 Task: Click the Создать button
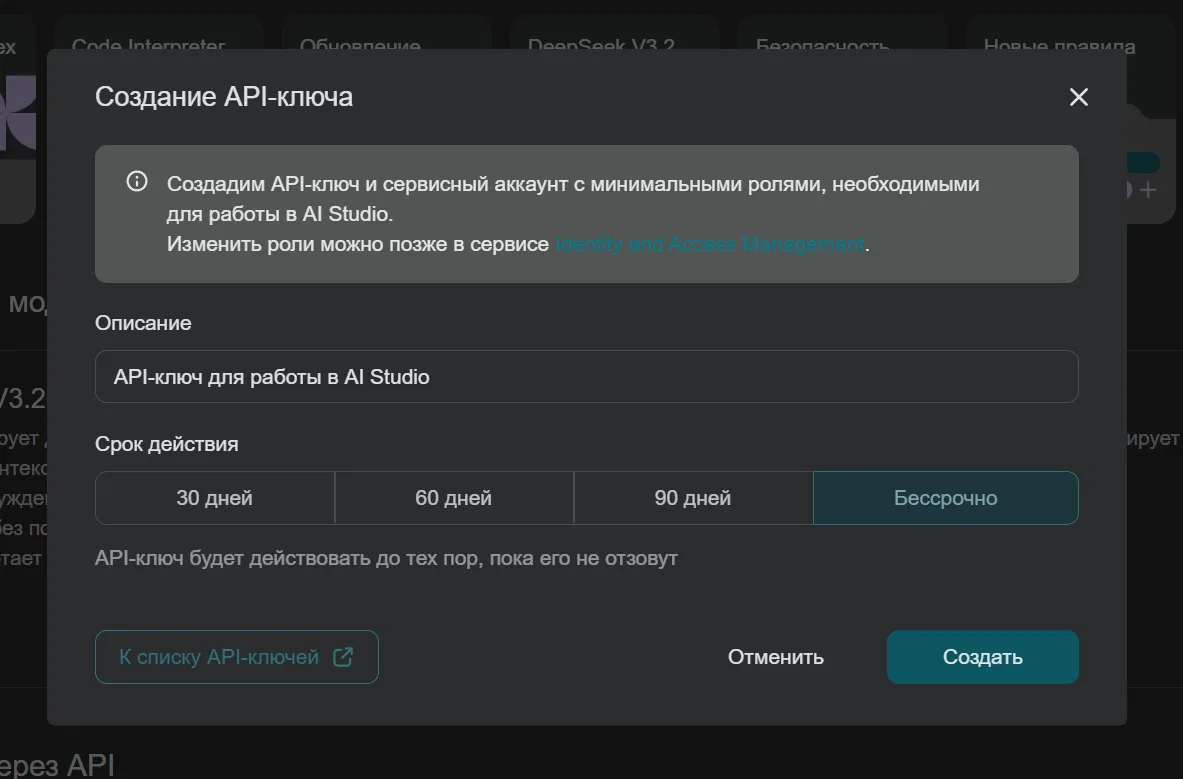point(982,657)
